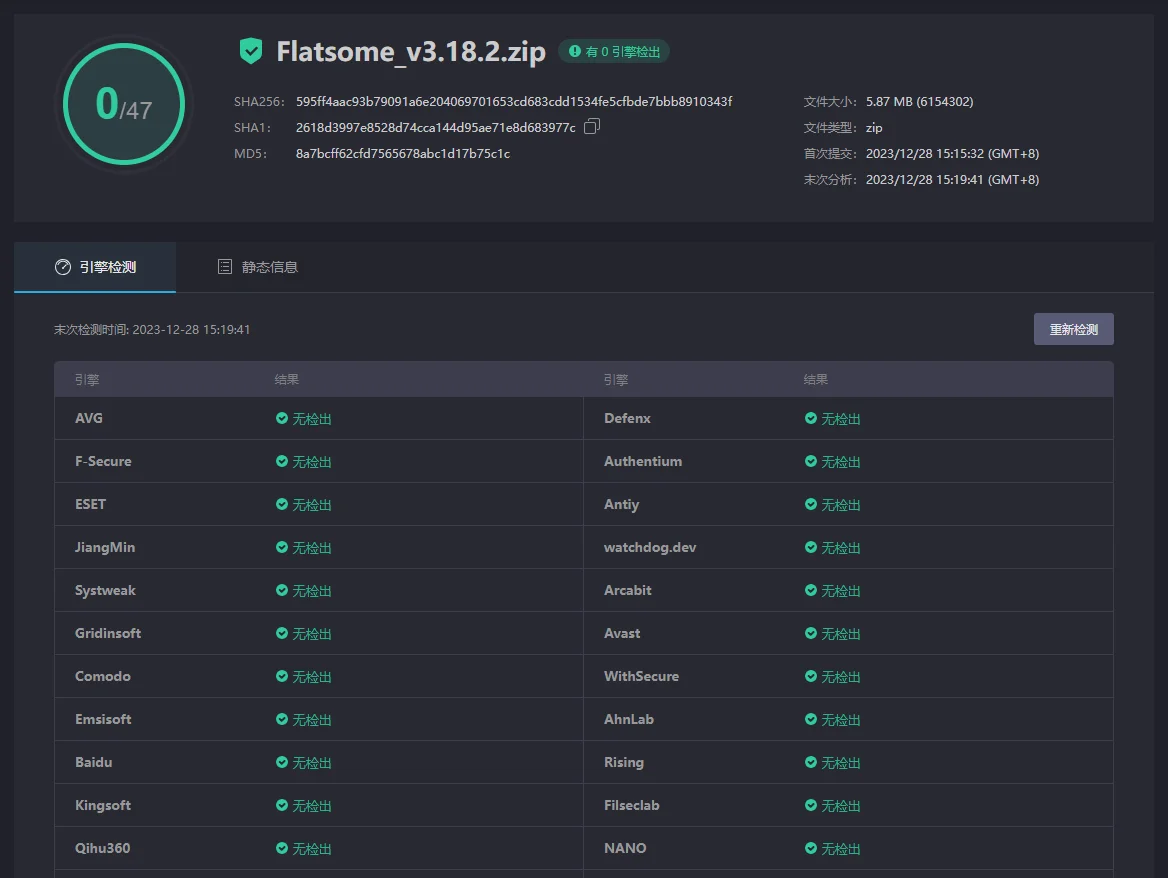The image size is (1168, 878).
Task: Click the green check icon in Qihu360 row
Action: point(282,848)
